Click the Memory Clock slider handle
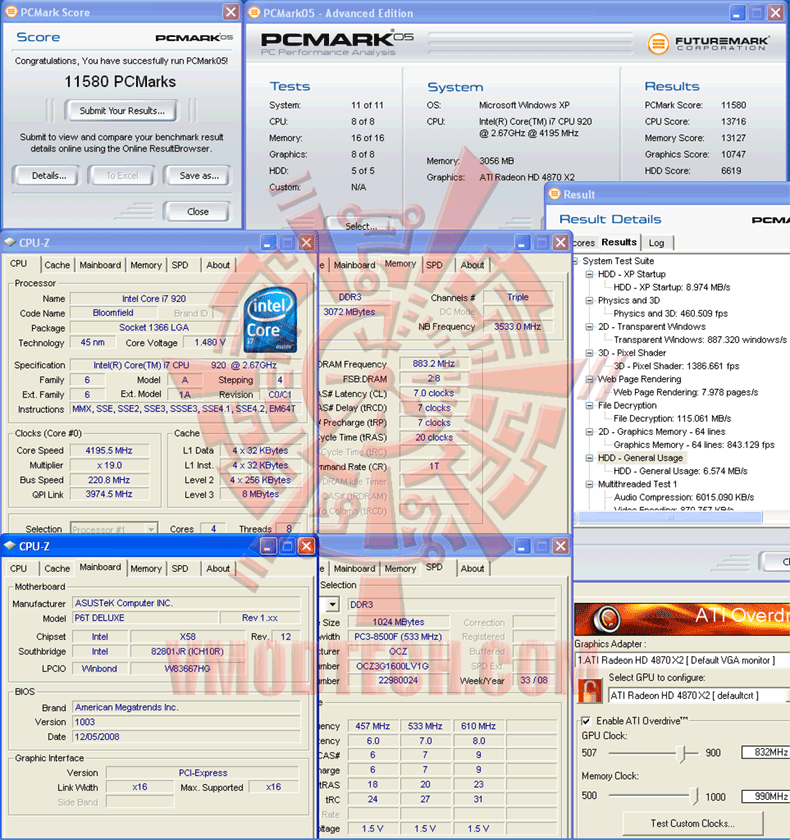 click(695, 796)
